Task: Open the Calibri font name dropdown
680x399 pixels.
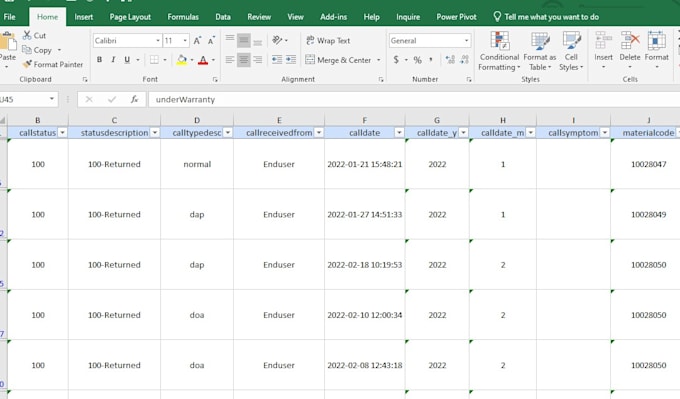Action: (x=158, y=41)
